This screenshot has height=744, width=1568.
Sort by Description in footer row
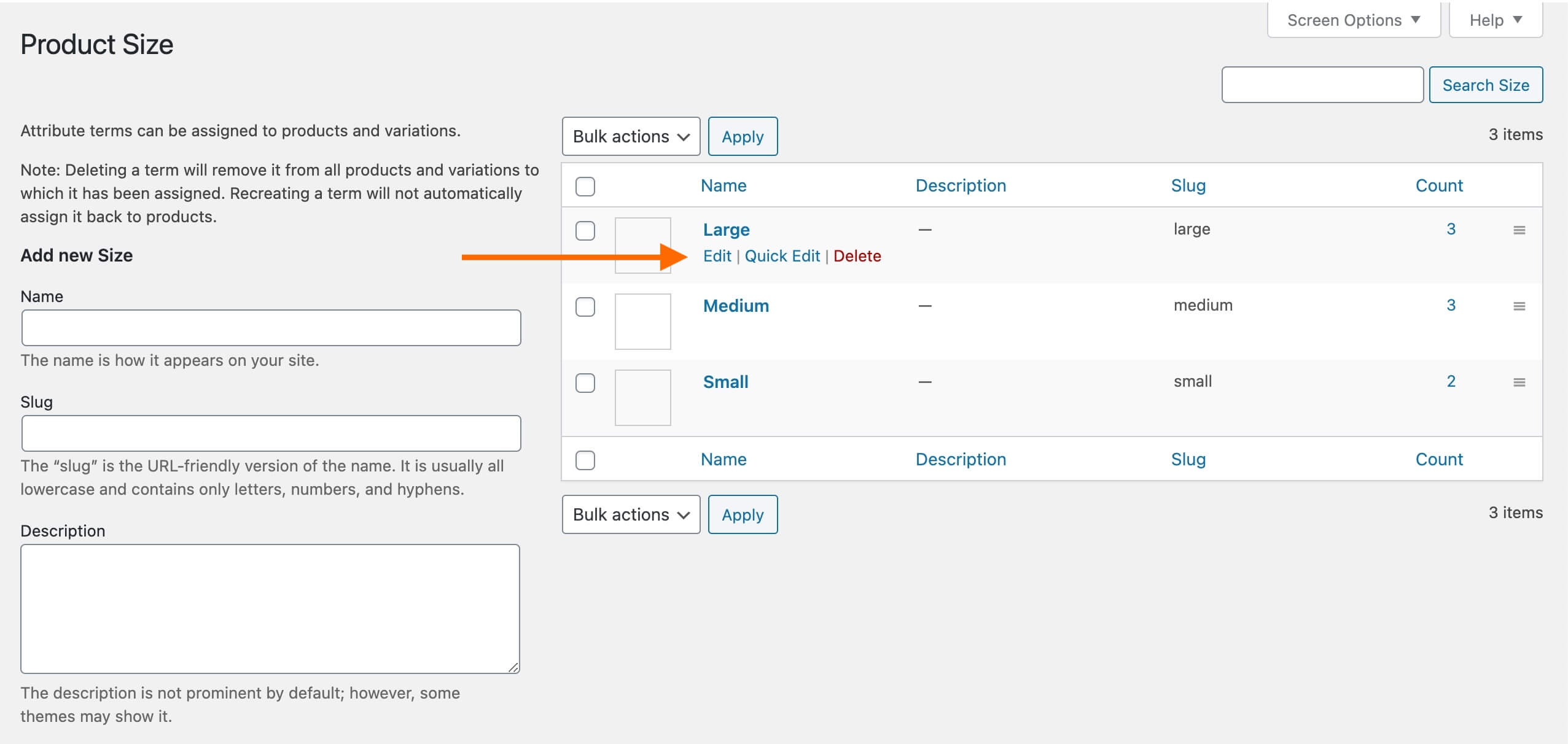coord(961,459)
